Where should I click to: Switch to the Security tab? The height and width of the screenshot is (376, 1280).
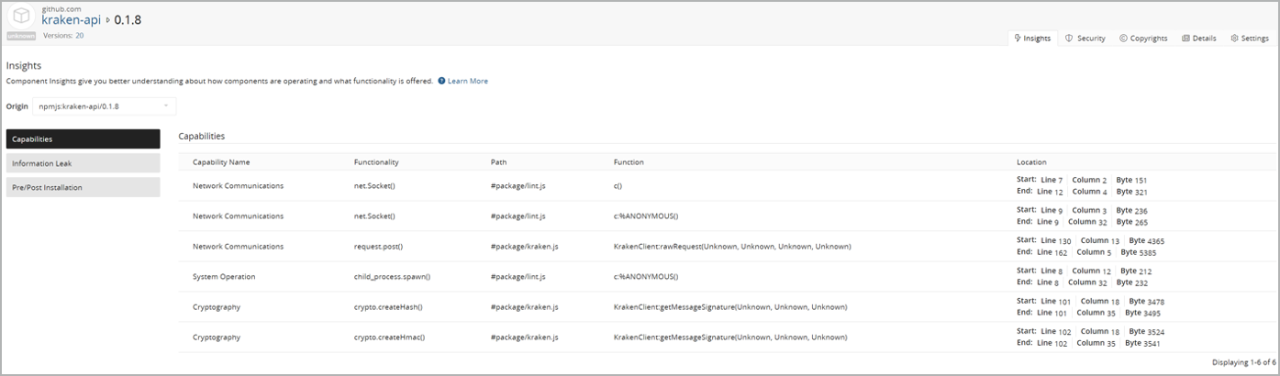[x=1085, y=38]
